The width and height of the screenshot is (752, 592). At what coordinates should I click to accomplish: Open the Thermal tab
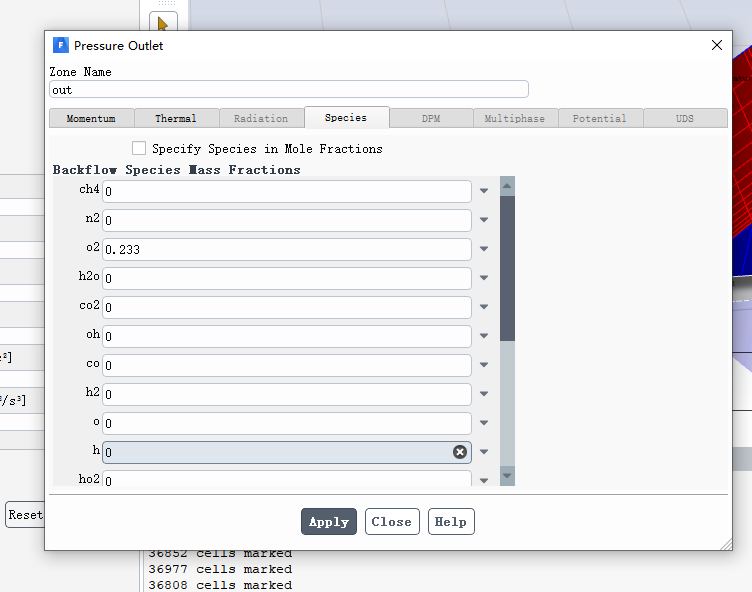pyautogui.click(x=176, y=118)
